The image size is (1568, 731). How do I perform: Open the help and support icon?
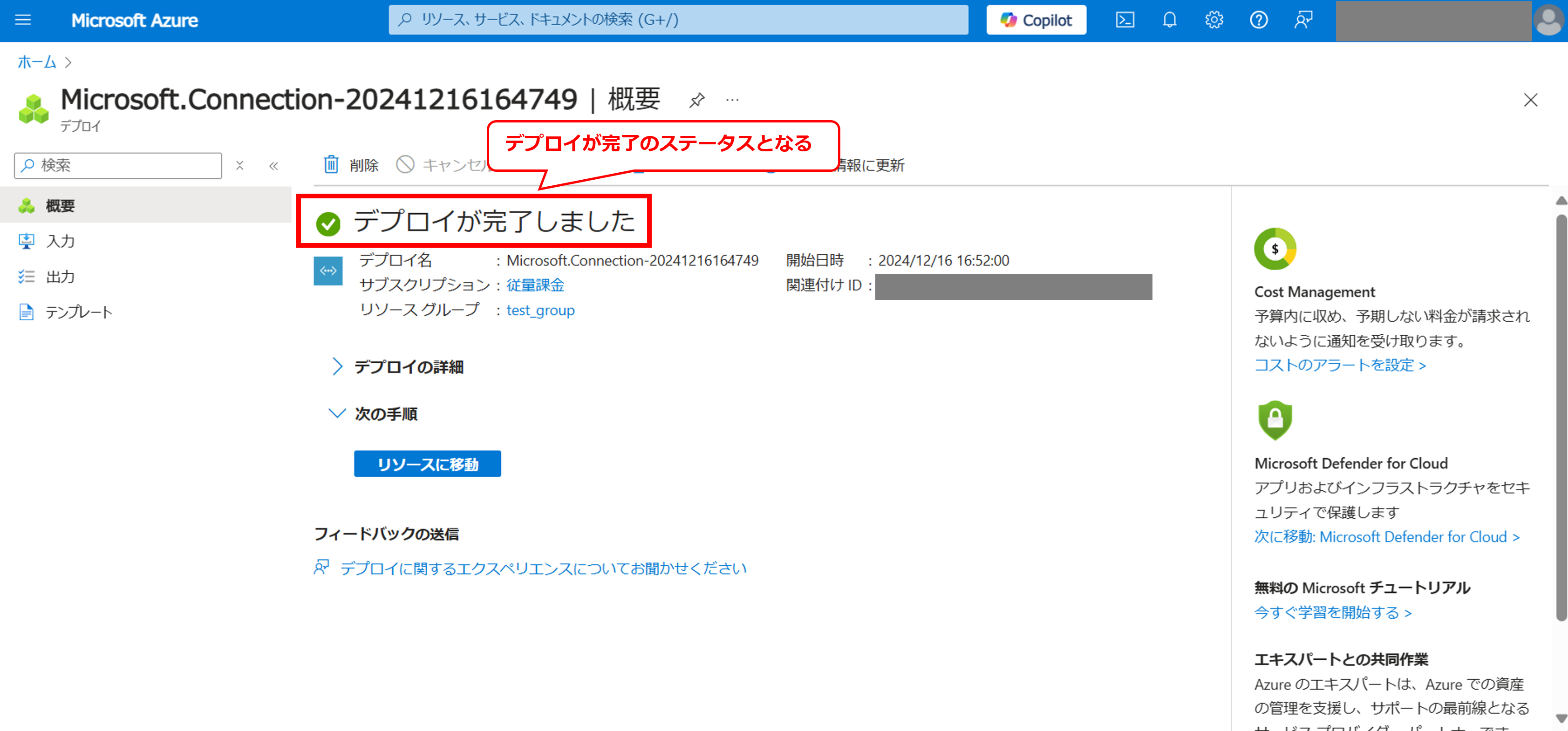(x=1258, y=20)
